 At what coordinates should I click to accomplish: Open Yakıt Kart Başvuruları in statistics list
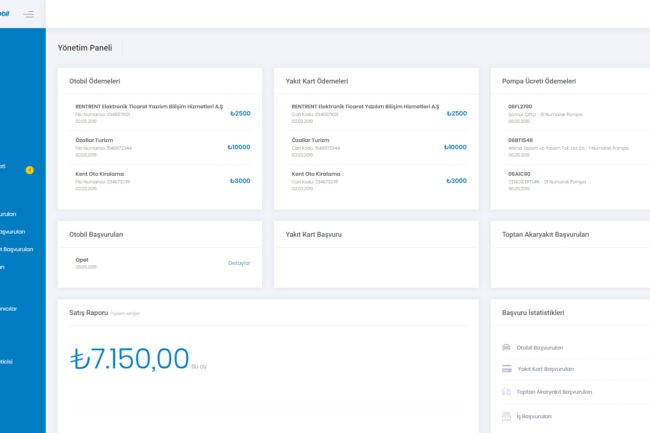(x=545, y=369)
